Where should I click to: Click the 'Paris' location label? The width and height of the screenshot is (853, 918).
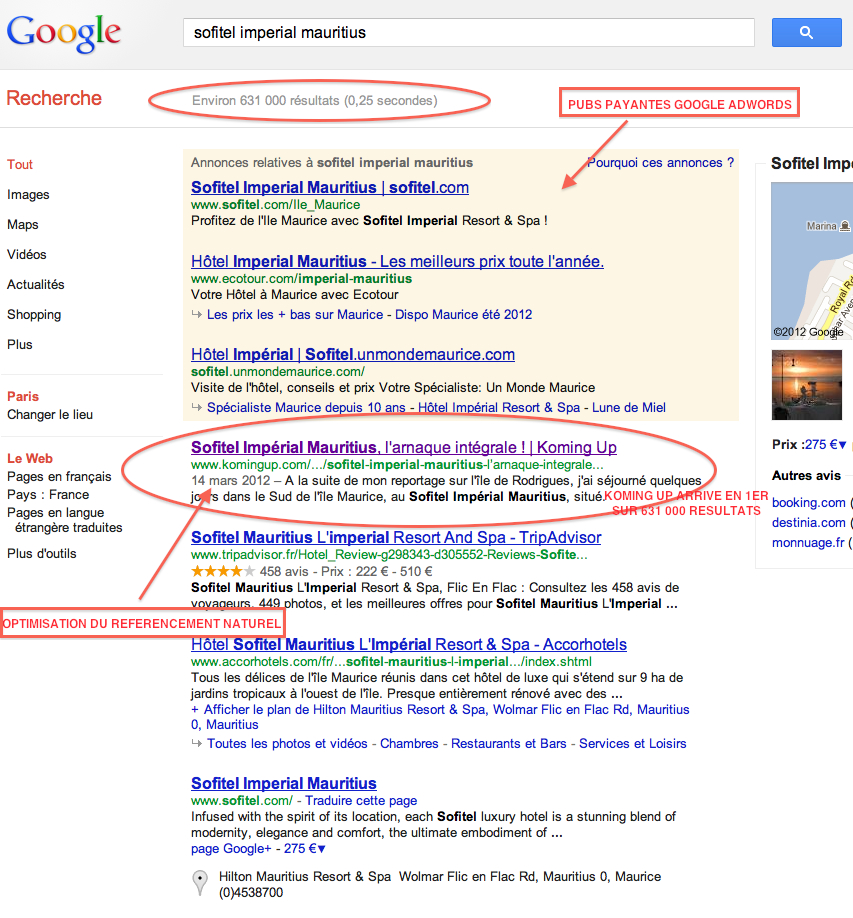23,396
